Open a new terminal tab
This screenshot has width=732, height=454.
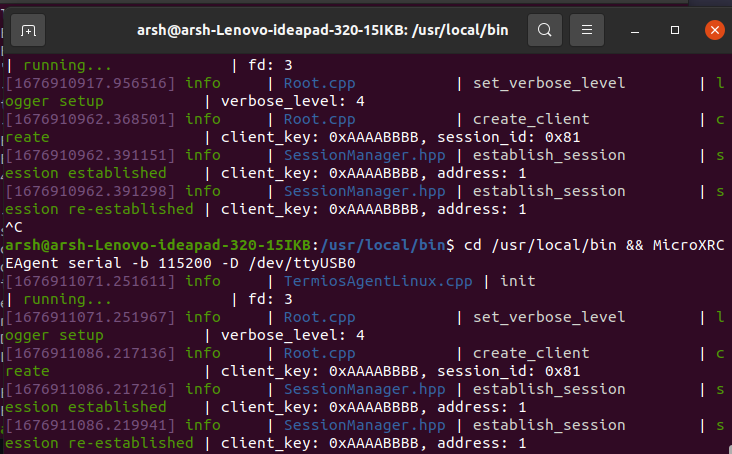tap(28, 30)
